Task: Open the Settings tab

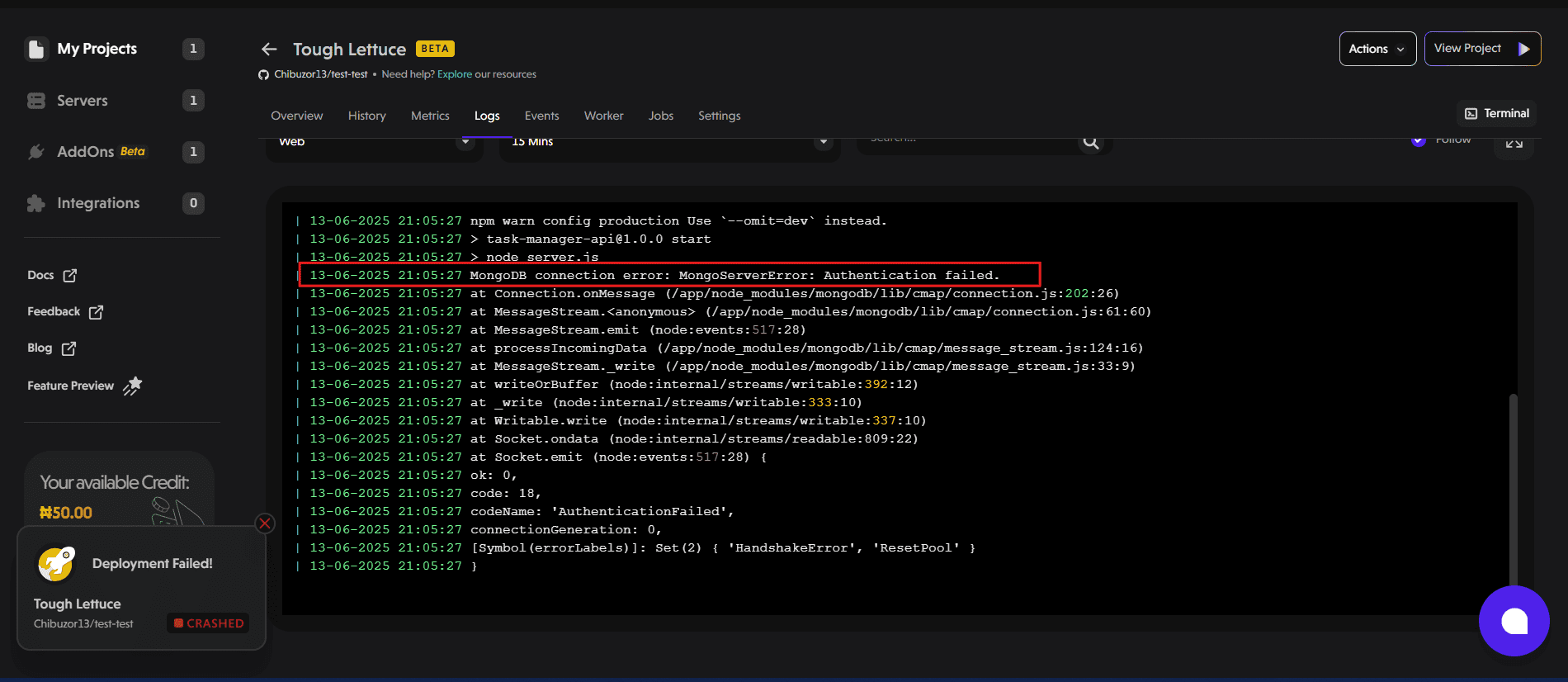Action: [x=719, y=116]
